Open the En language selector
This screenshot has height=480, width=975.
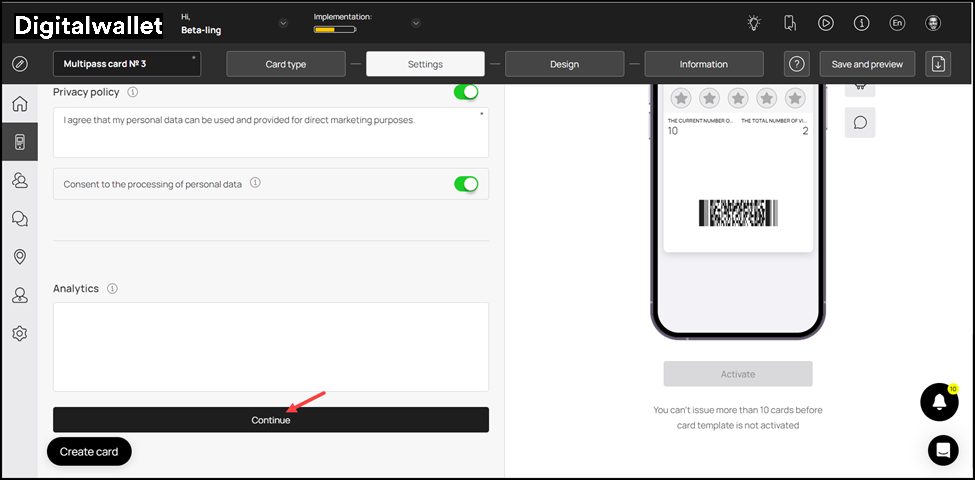[x=897, y=24]
